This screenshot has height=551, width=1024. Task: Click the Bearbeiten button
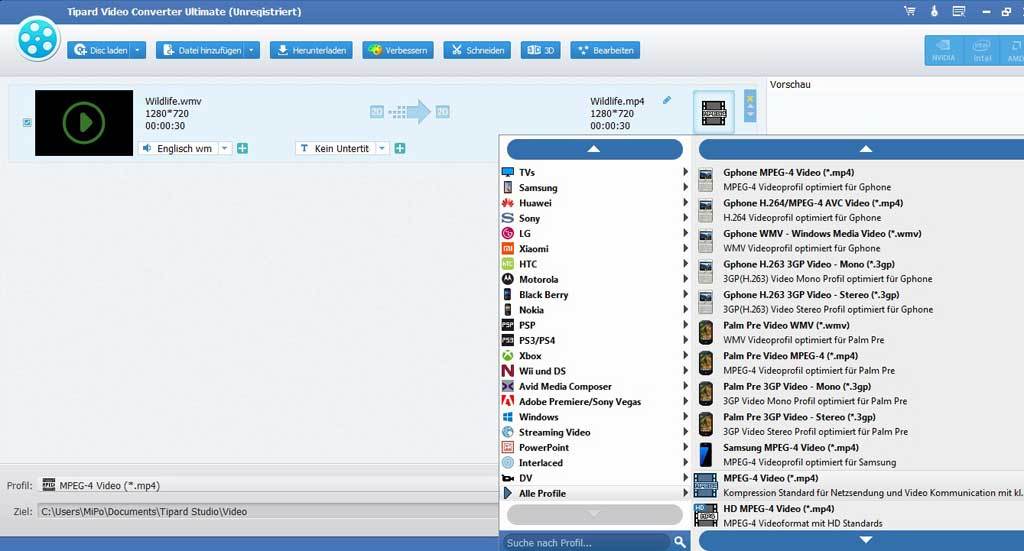pyautogui.click(x=605, y=50)
